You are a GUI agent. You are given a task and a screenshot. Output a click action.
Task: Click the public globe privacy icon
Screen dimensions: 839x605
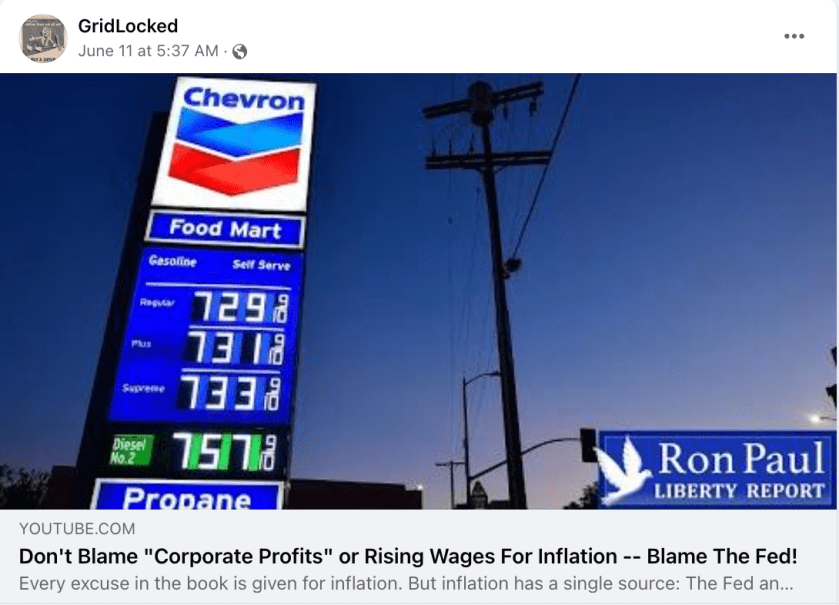tap(240, 51)
